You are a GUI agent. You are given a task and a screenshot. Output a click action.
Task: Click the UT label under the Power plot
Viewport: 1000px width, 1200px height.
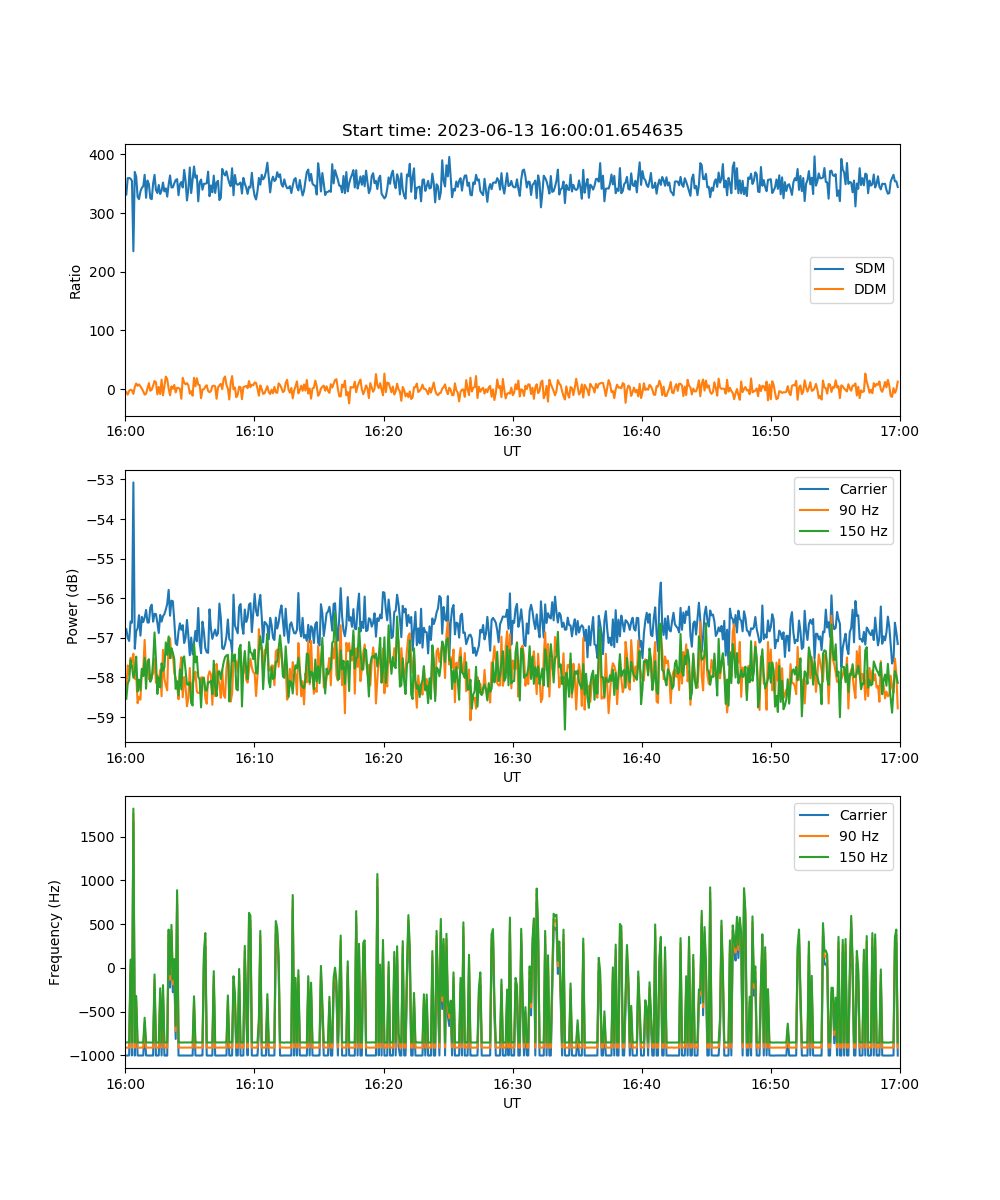(512, 777)
